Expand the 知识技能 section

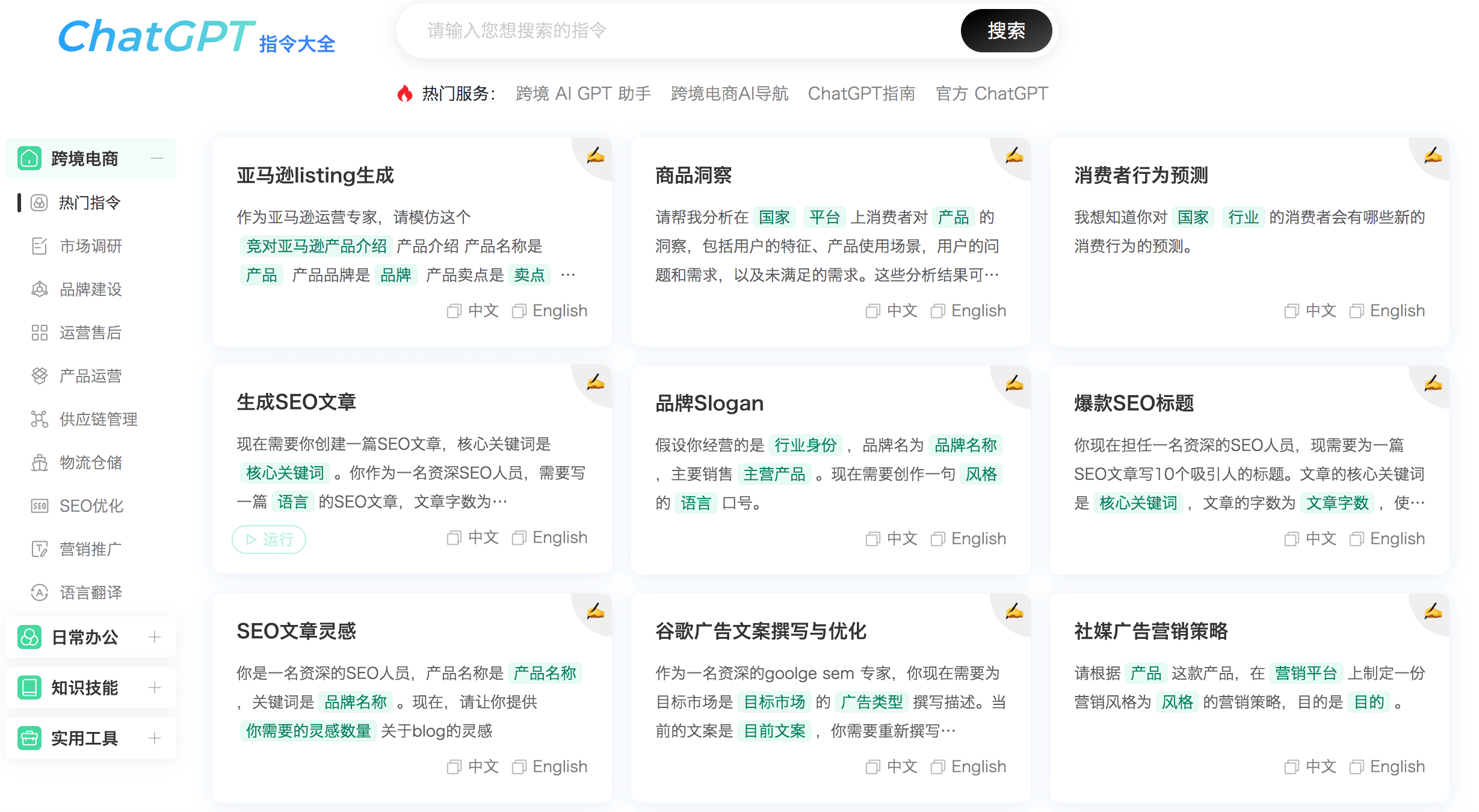click(155, 687)
